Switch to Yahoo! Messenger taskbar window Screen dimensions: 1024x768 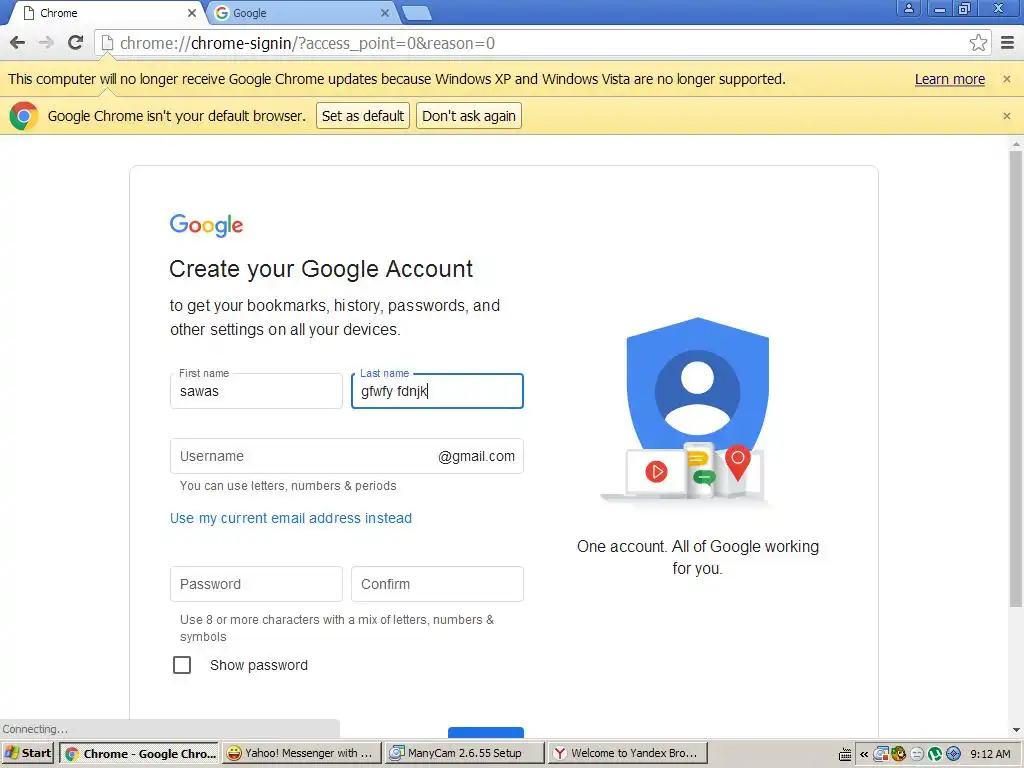click(301, 753)
